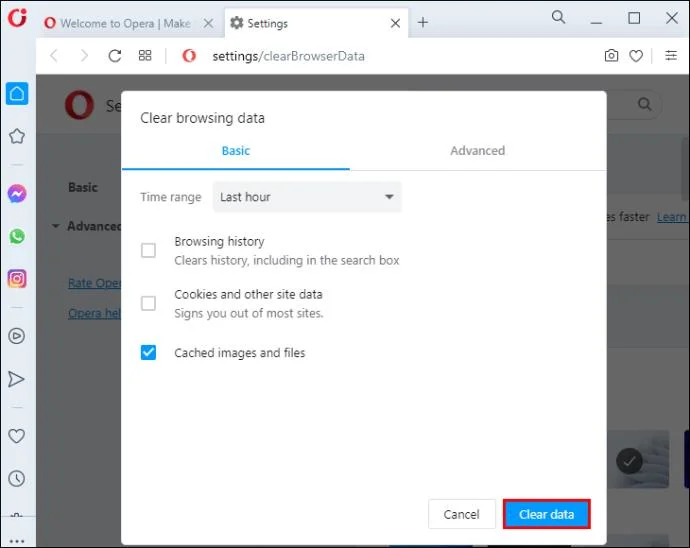Select the Settings browser tab
The image size is (690, 548).
pos(316,23)
